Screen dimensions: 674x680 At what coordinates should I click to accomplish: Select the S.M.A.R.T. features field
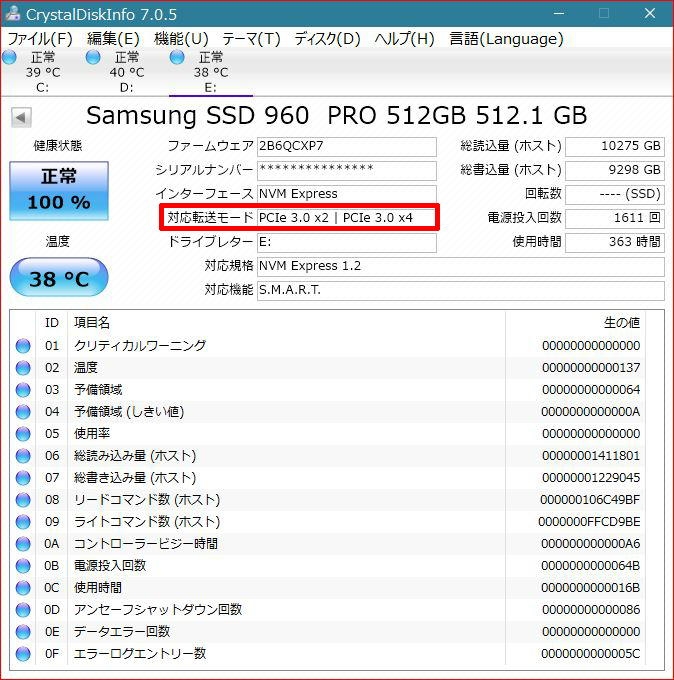pyautogui.click(x=461, y=290)
